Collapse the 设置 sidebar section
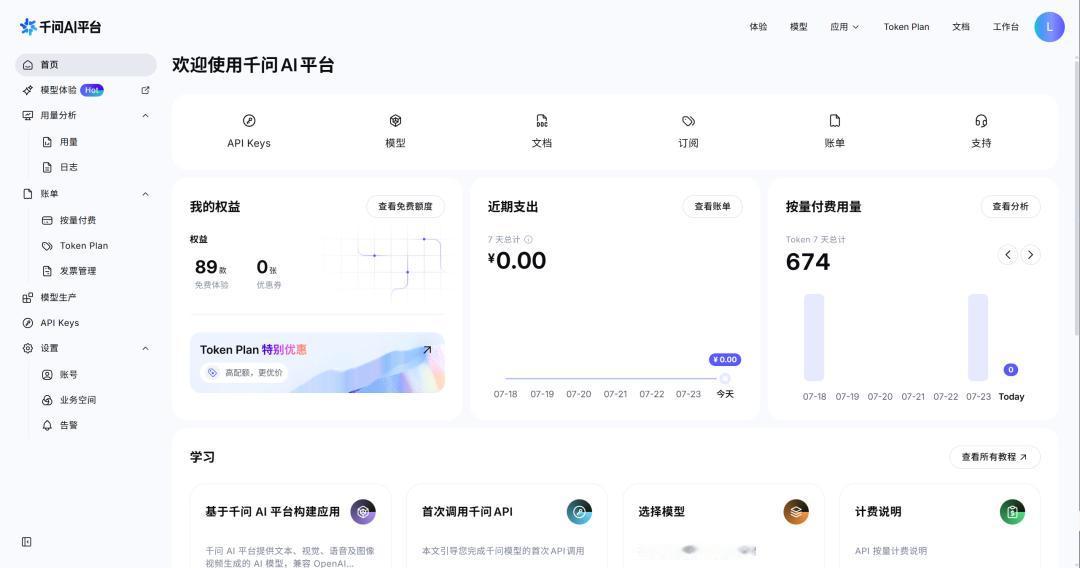The width and height of the screenshot is (1080, 568). (145, 348)
